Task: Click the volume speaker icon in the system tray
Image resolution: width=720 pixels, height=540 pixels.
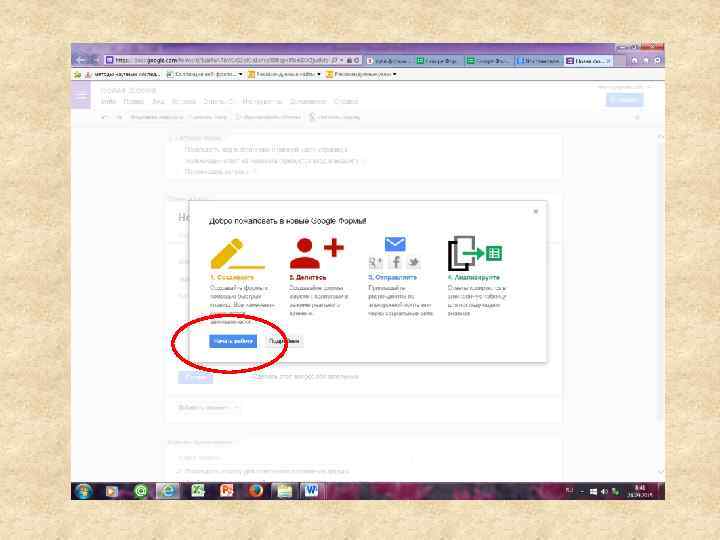Action: [x=604, y=492]
